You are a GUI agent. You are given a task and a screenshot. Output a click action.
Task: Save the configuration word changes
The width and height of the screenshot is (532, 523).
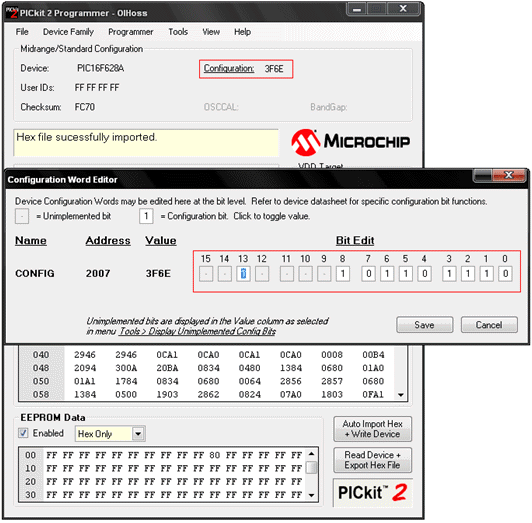pyautogui.click(x=424, y=325)
